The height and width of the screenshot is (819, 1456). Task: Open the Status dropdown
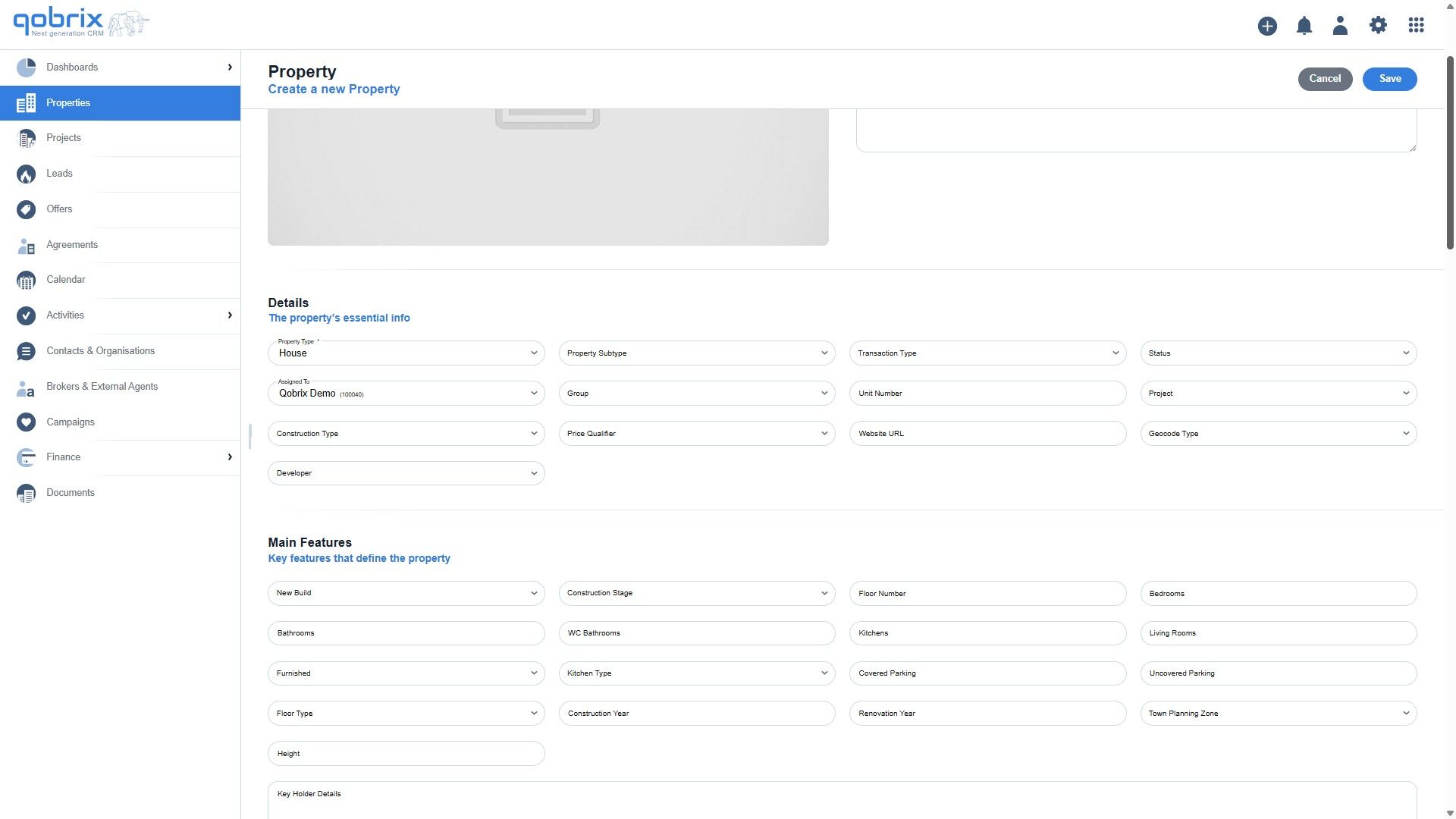click(x=1279, y=353)
